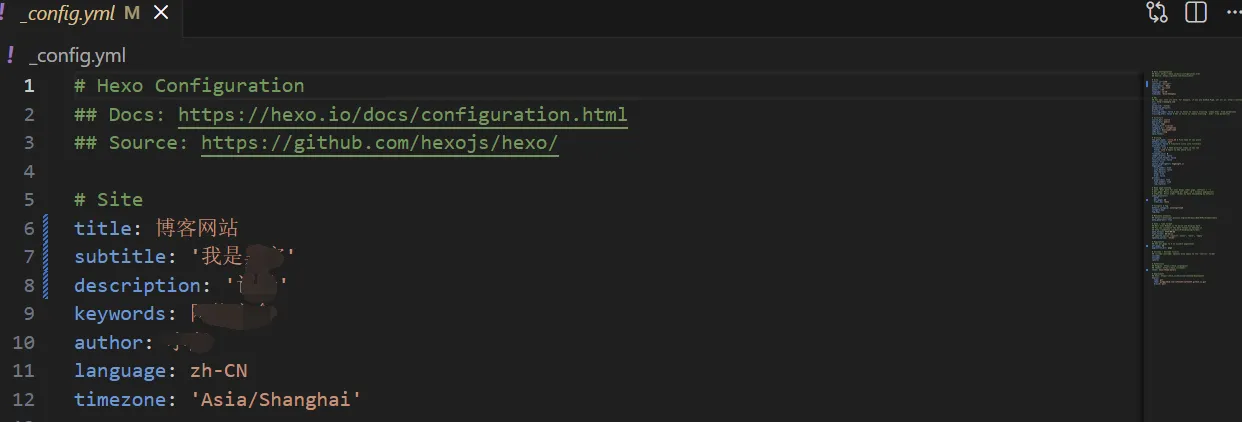
Task: Click the '# Hexo Configuration' comment
Action: coord(189,86)
